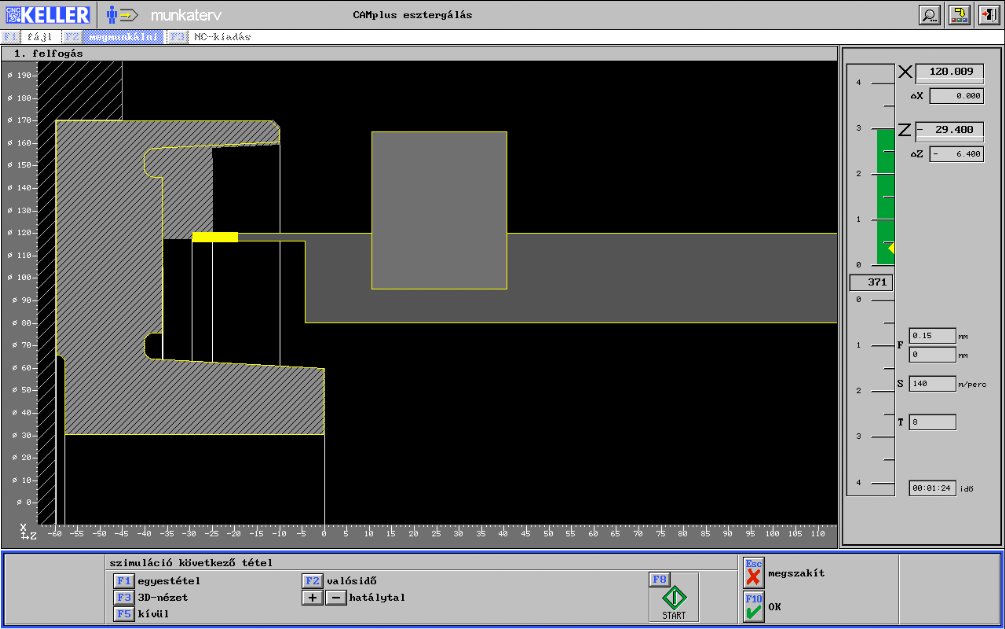
Task: Click the 'kívül' label
Action: 153,614
